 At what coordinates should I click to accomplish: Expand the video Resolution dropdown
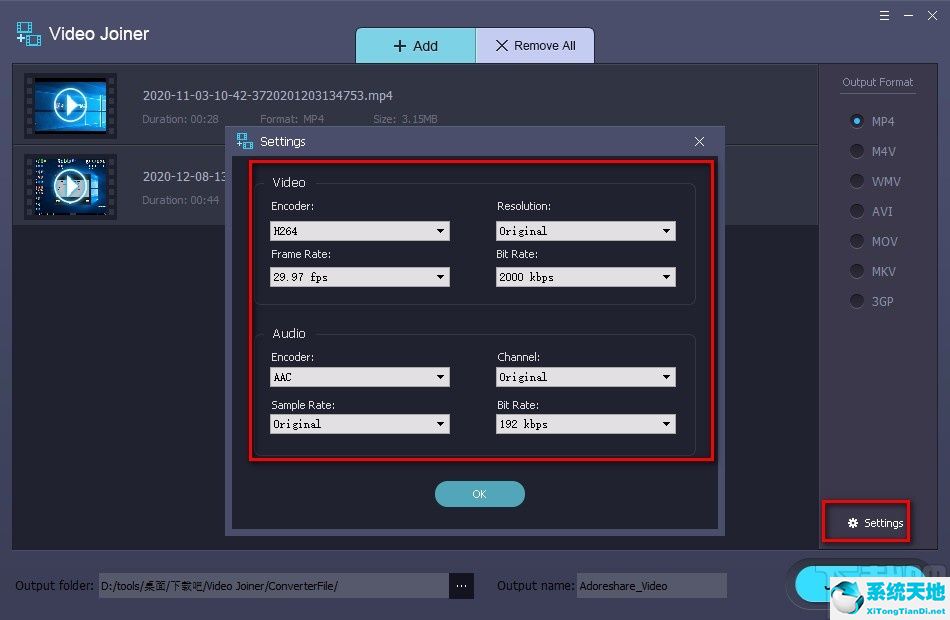point(586,231)
